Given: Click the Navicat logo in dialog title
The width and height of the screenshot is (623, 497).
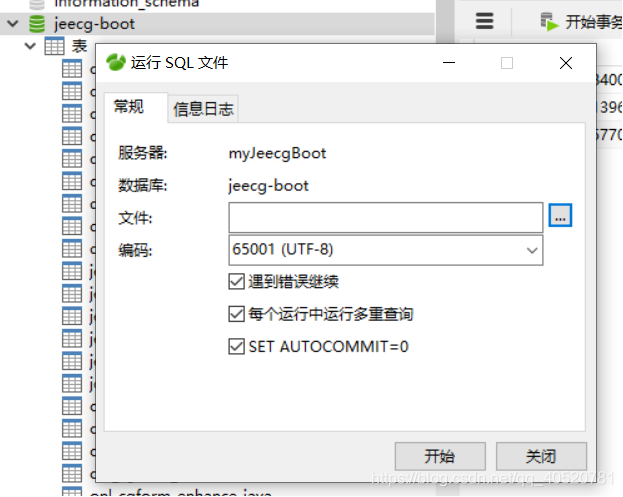Looking at the screenshot, I should coord(116,62).
